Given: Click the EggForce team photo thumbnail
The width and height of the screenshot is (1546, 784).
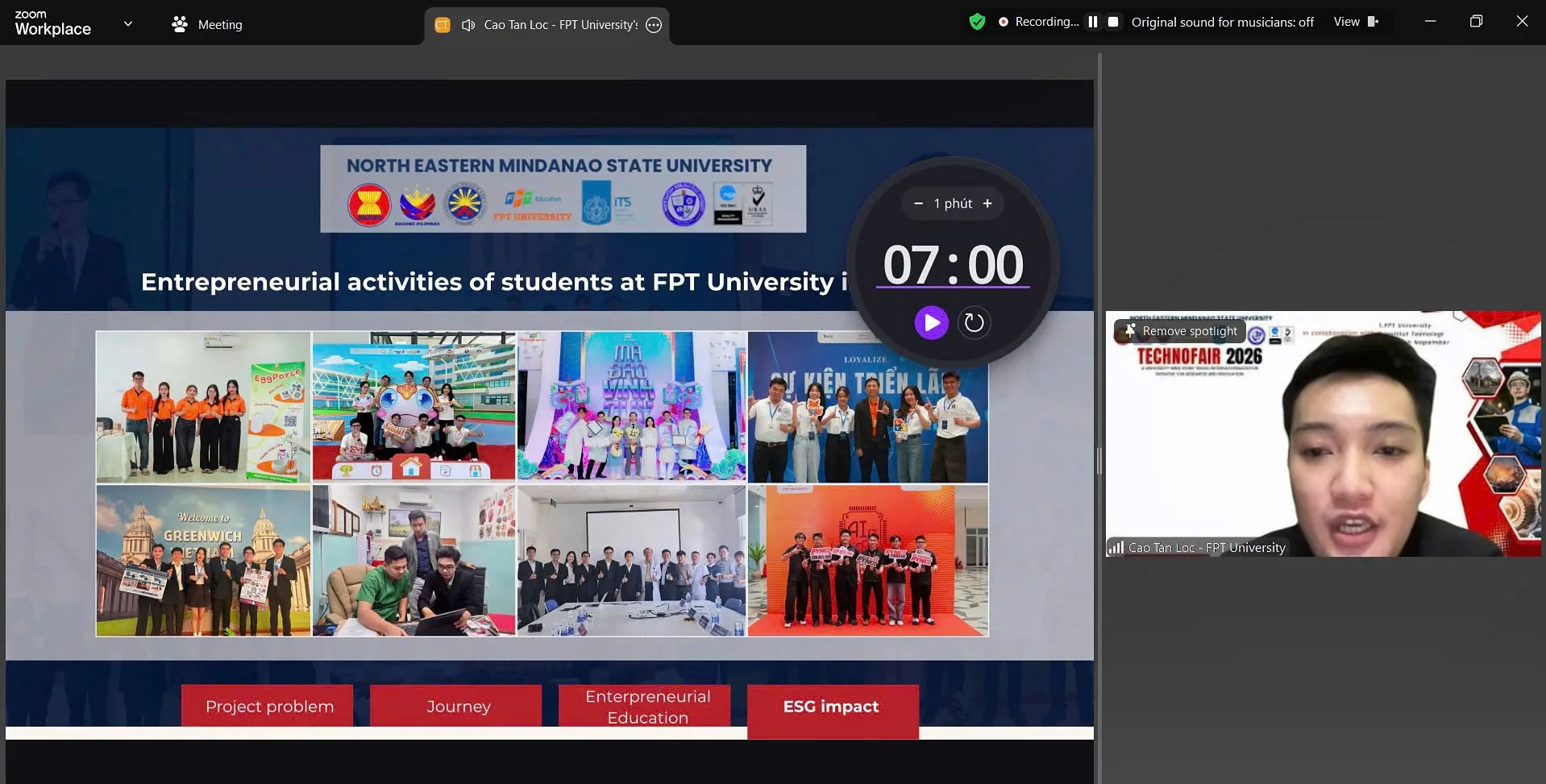Looking at the screenshot, I should (x=203, y=407).
